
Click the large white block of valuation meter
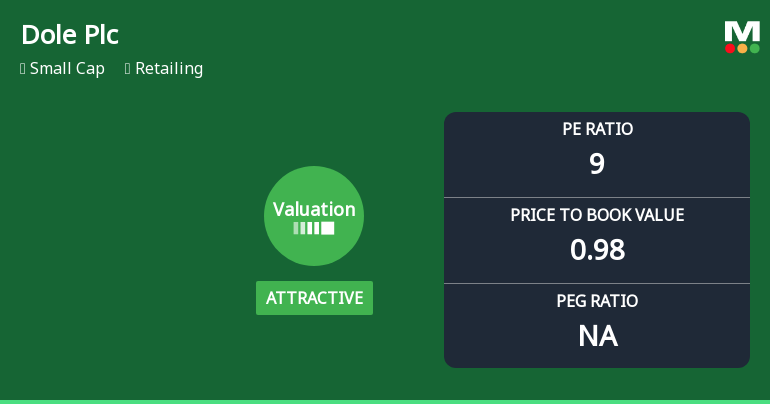coord(327,228)
